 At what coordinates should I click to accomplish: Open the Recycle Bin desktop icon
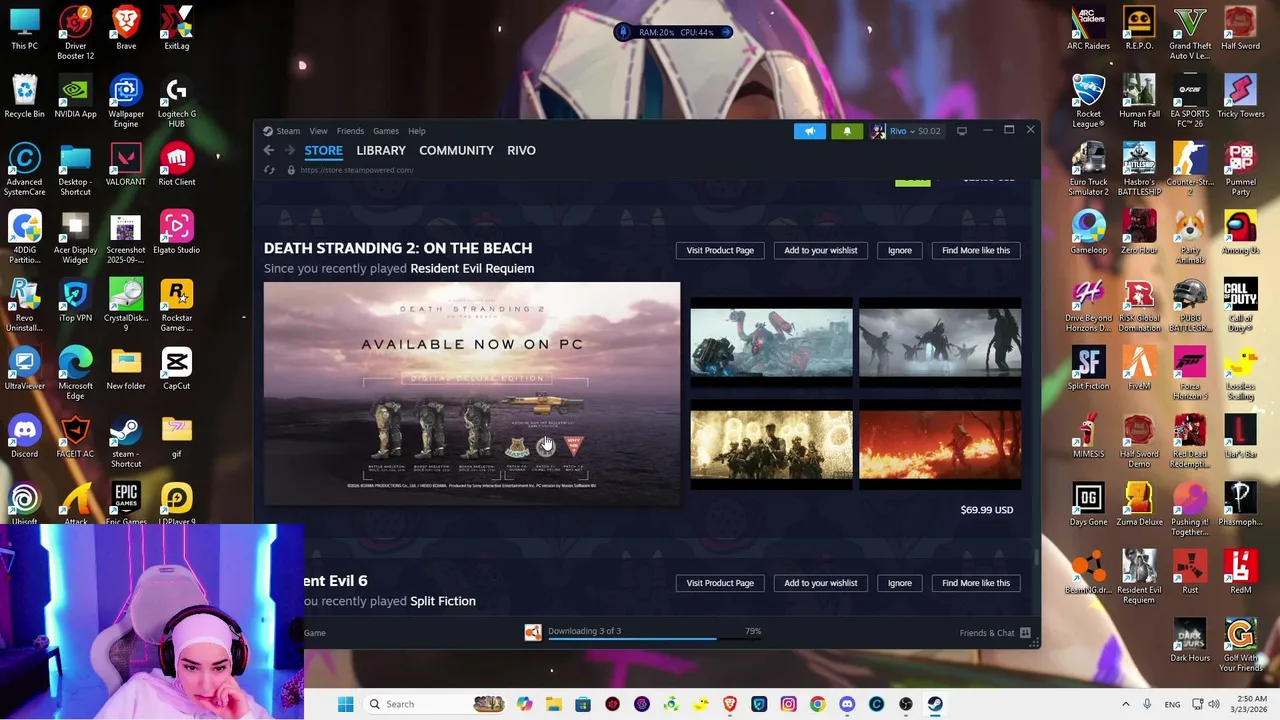25,97
